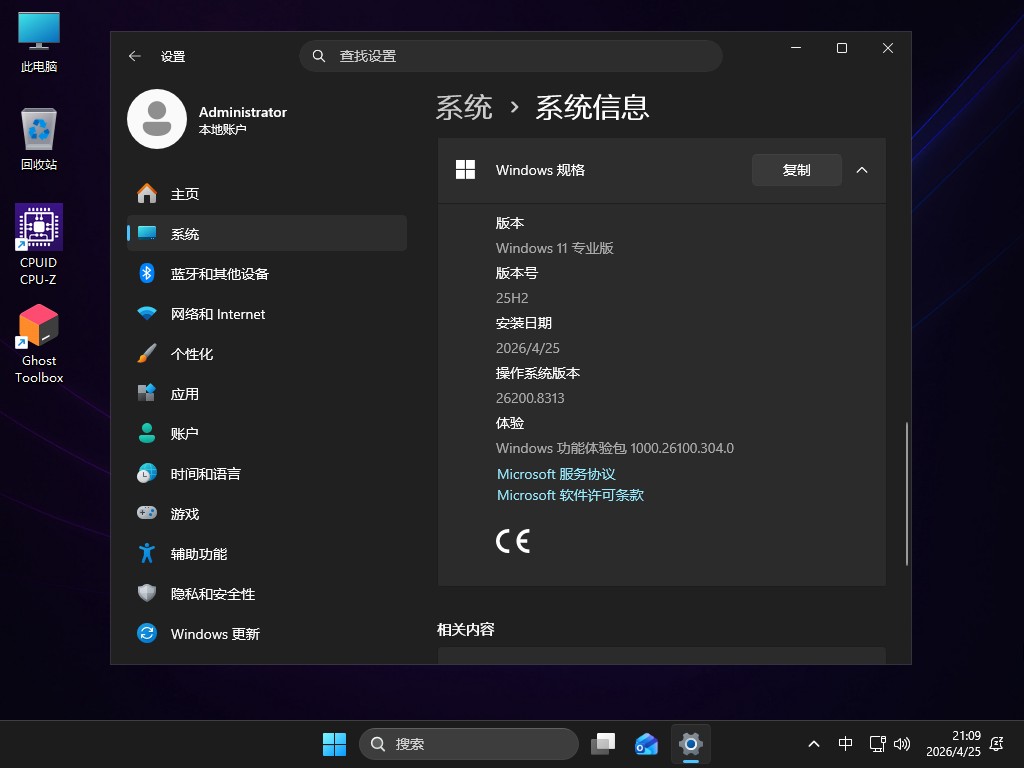Screen dimensions: 1024x768
Task: Open the 游戏 gaming settings
Action: [184, 514]
